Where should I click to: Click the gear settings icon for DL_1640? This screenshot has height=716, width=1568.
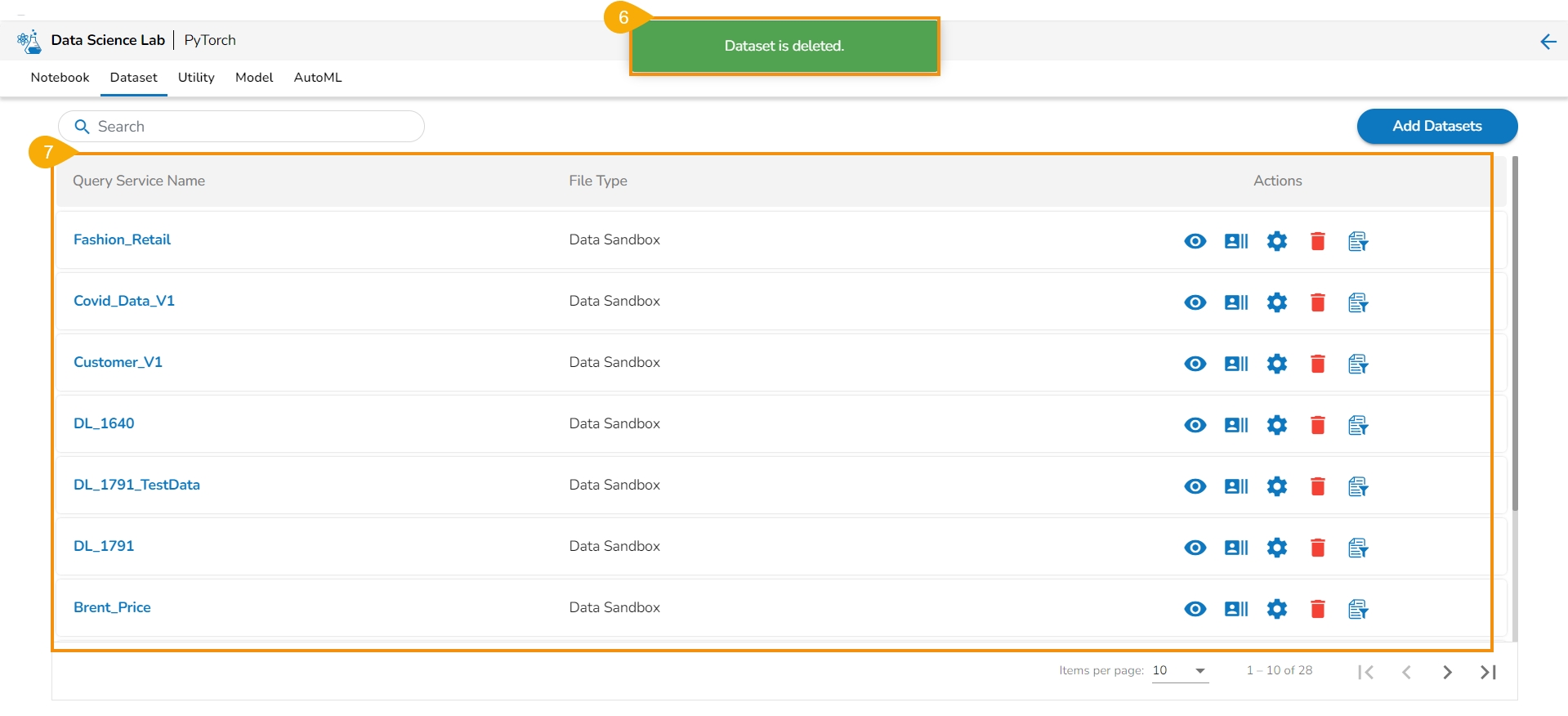[x=1276, y=425]
